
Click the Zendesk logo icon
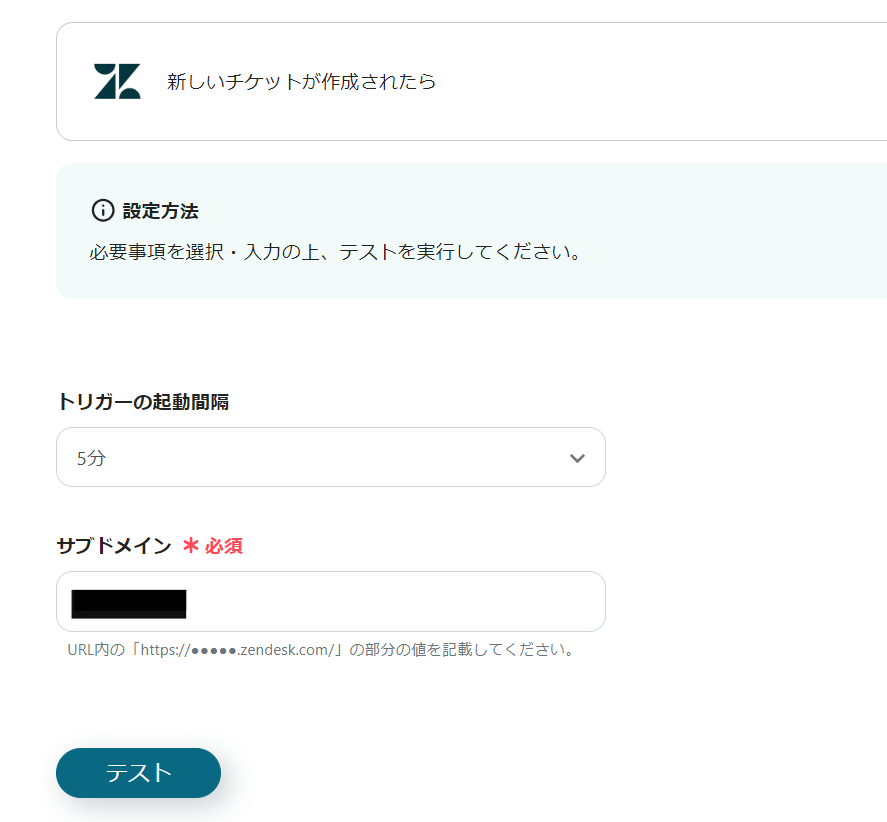[x=117, y=82]
